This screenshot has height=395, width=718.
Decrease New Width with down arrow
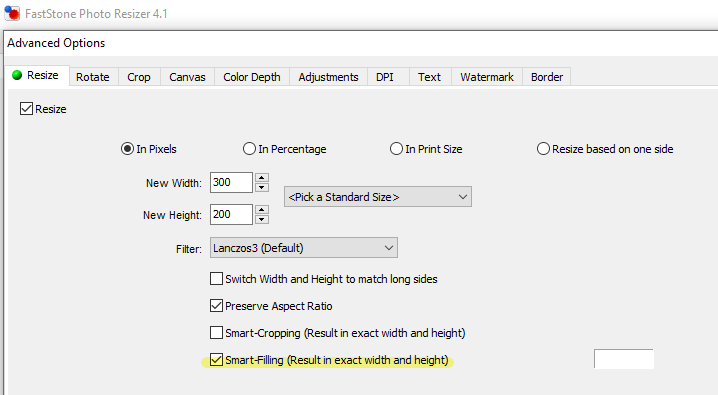coord(261,187)
